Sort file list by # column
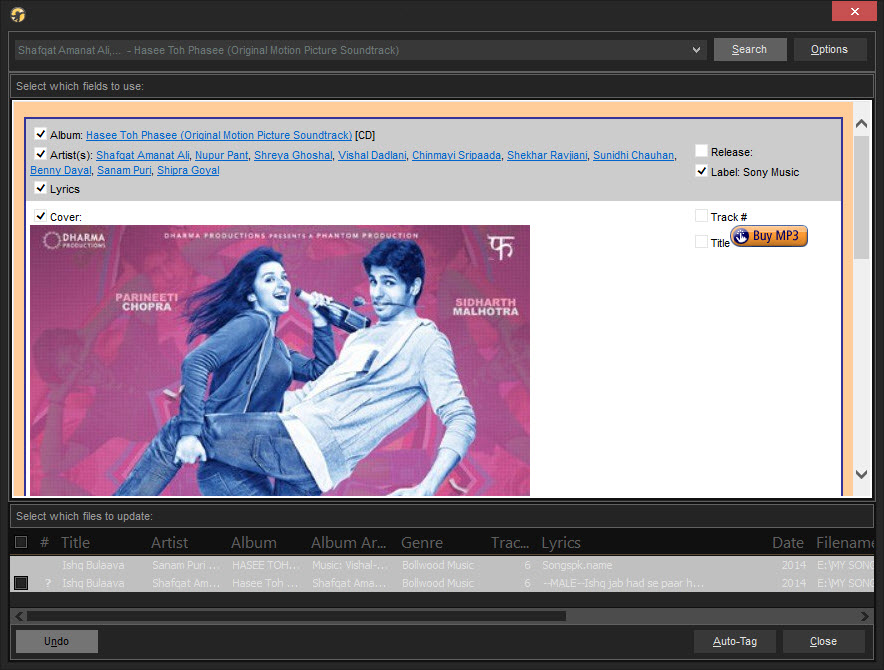This screenshot has width=884, height=670. coord(45,543)
